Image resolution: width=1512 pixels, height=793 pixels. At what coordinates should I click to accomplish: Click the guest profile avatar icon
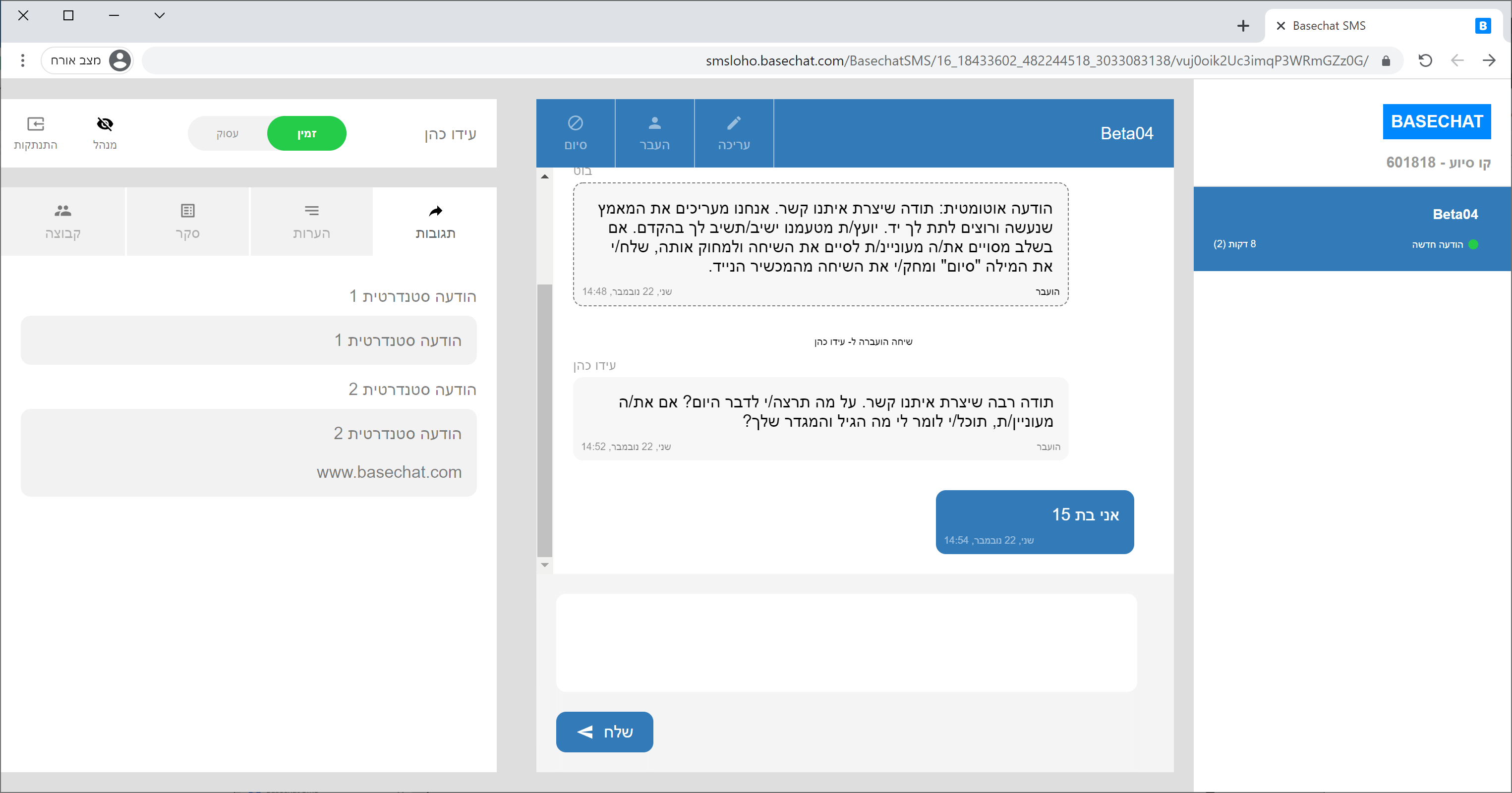tap(120, 60)
